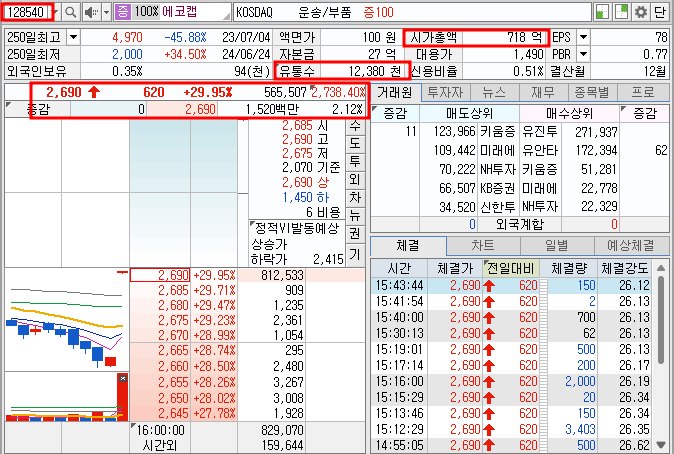Click the purple 증 margin badge icon
The width and height of the screenshot is (674, 454).
pyautogui.click(x=123, y=12)
